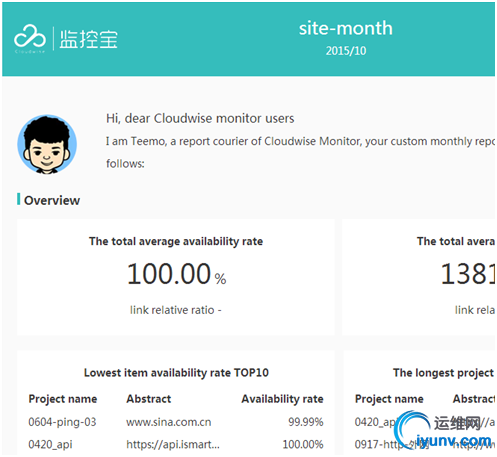This screenshot has height=457, width=497.
Task: Open the www.sina.com.cn abstract link
Action: [169, 422]
